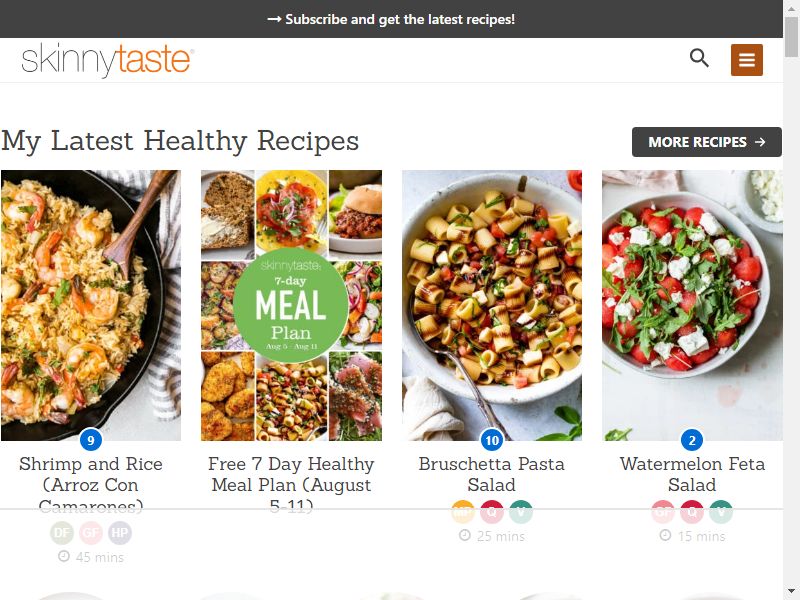This screenshot has height=600, width=800.
Task: Open Free 7 Day Healthy Meal Plan link
Action: tap(291, 485)
